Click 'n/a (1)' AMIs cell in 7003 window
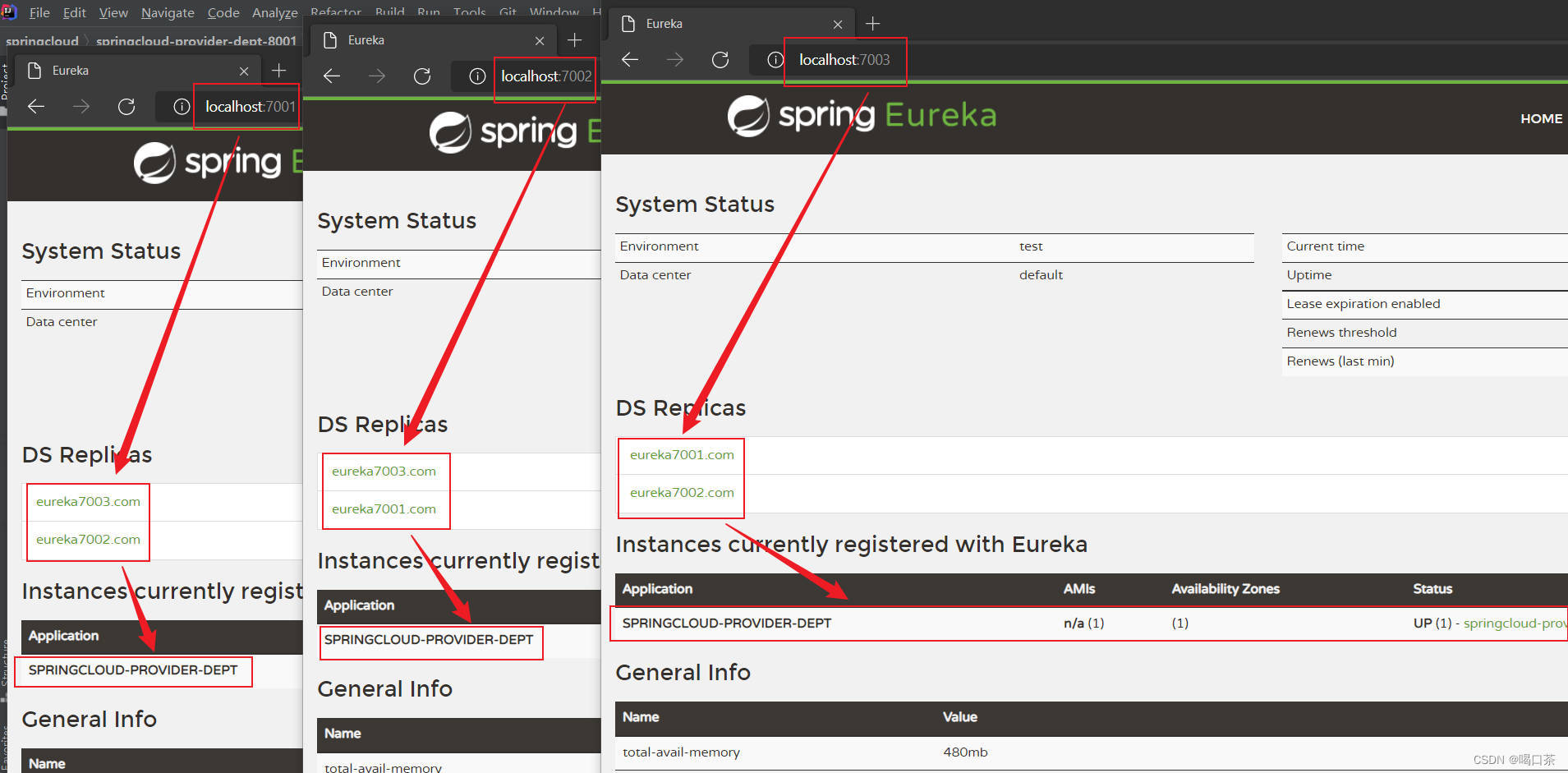This screenshot has height=773, width=1568. pos(1083,623)
